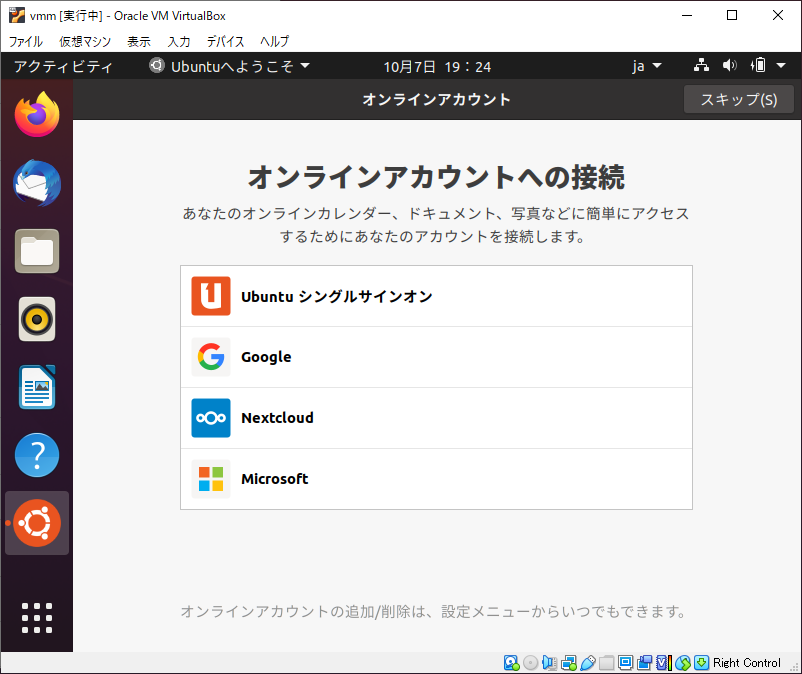Click the VirtualBox mouse integration status icon
This screenshot has height=674, width=802.
(683, 663)
